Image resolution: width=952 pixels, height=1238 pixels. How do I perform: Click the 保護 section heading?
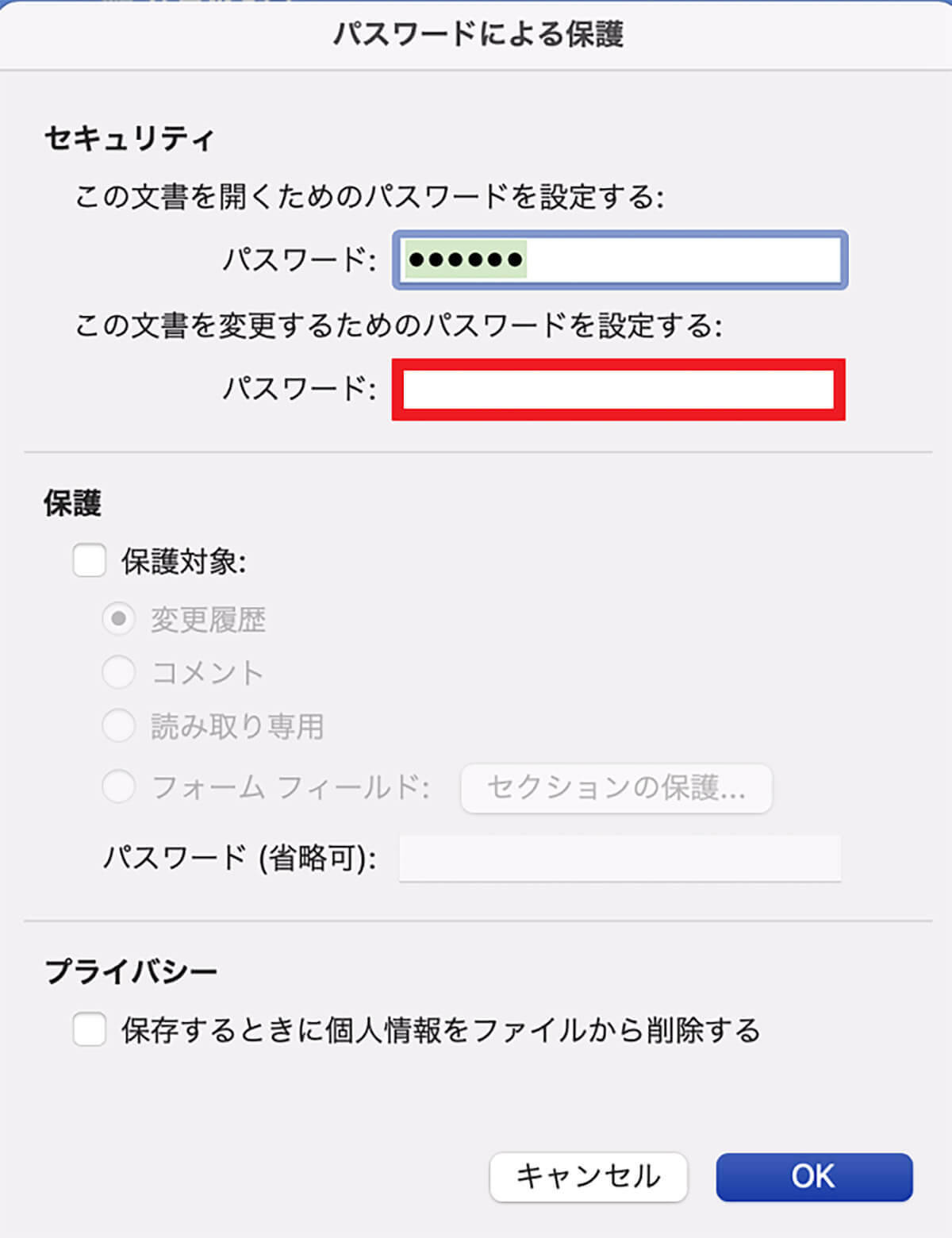[72, 503]
